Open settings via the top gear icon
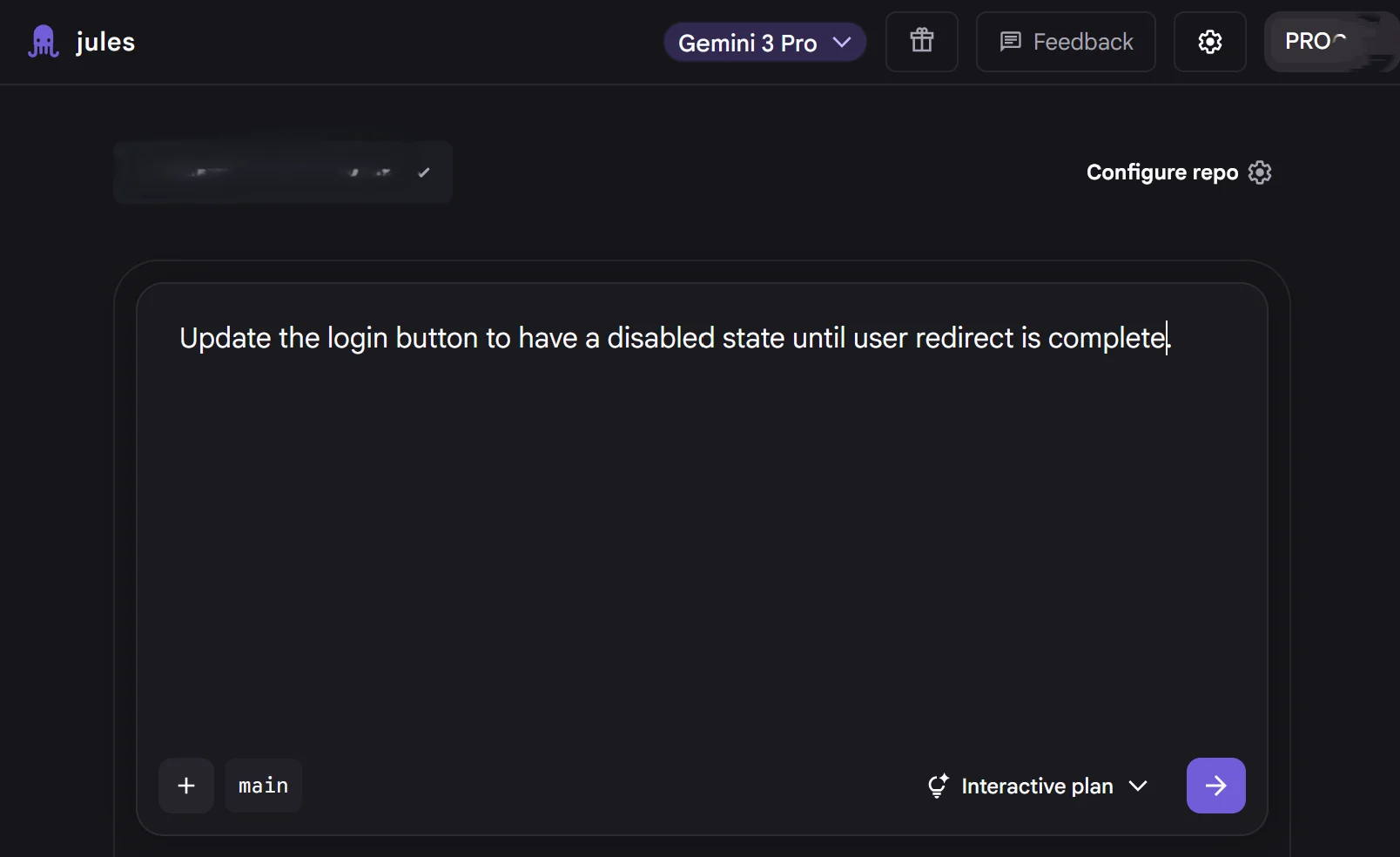 point(1209,42)
